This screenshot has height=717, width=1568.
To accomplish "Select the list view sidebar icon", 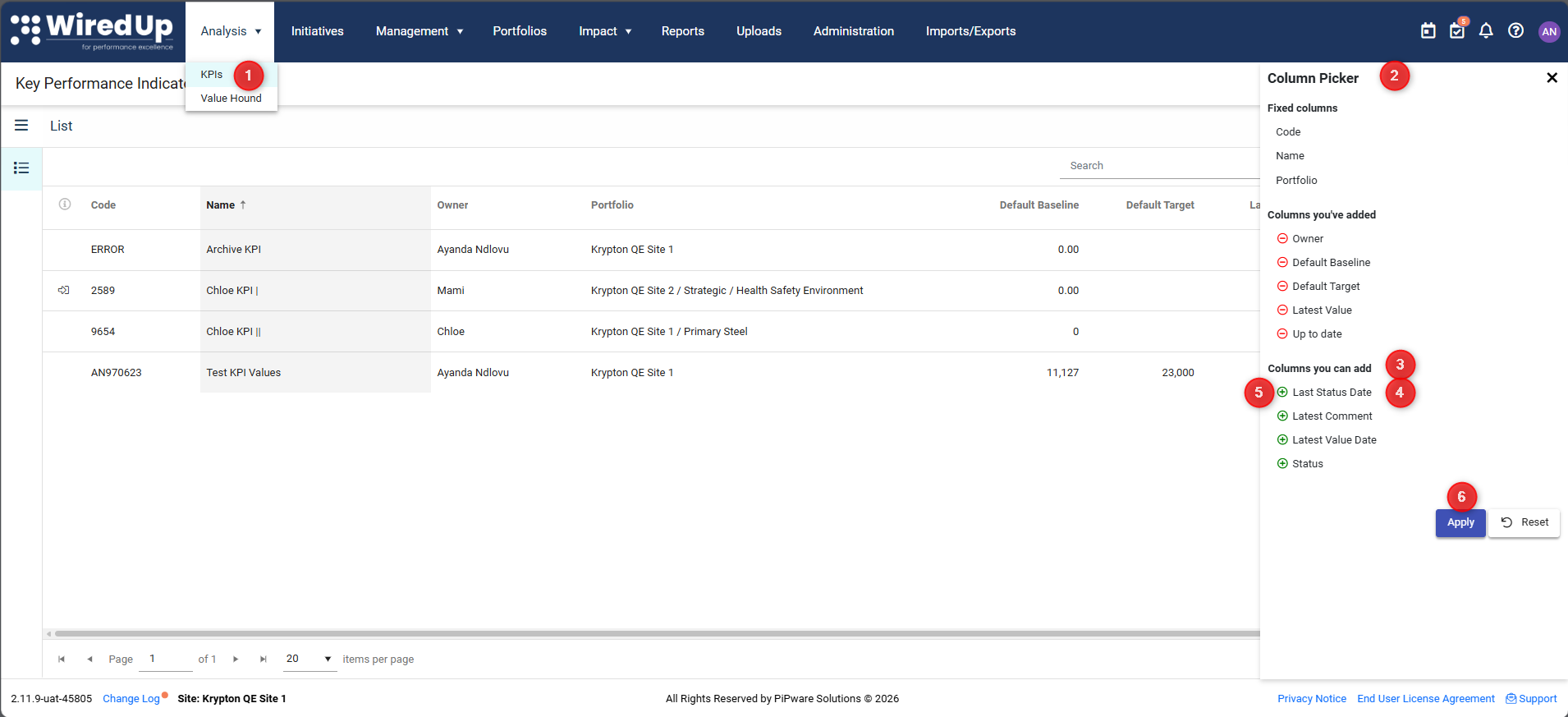I will click(x=21, y=168).
